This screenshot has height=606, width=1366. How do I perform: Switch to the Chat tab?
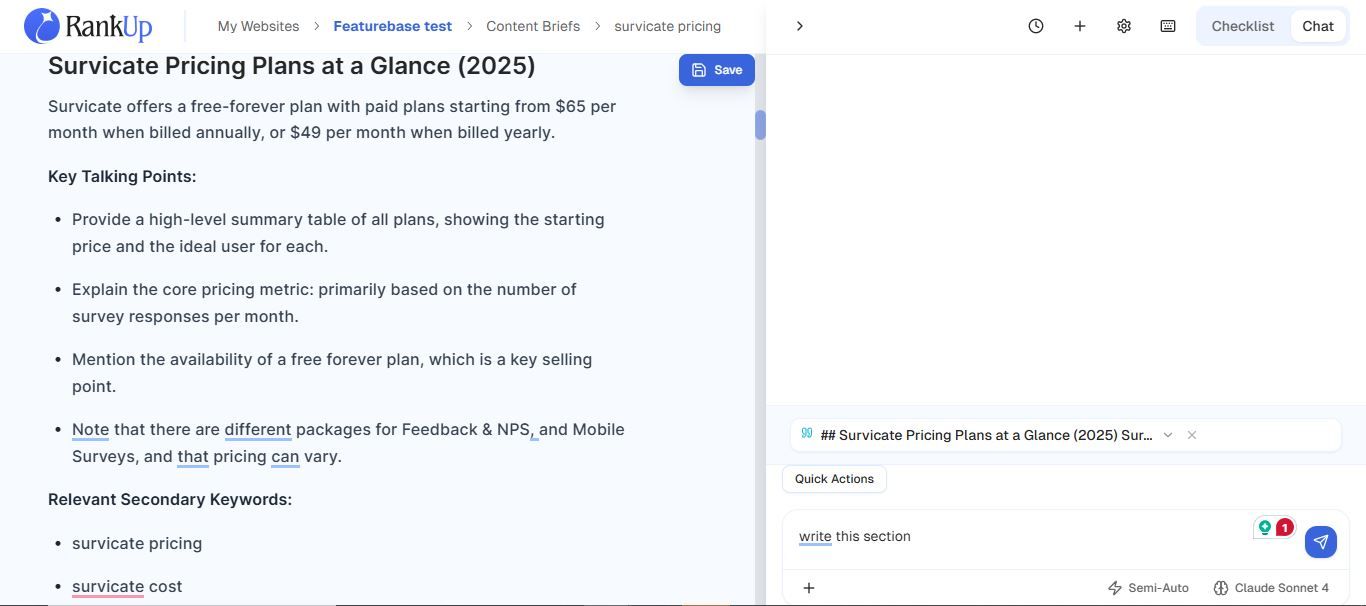point(1318,26)
